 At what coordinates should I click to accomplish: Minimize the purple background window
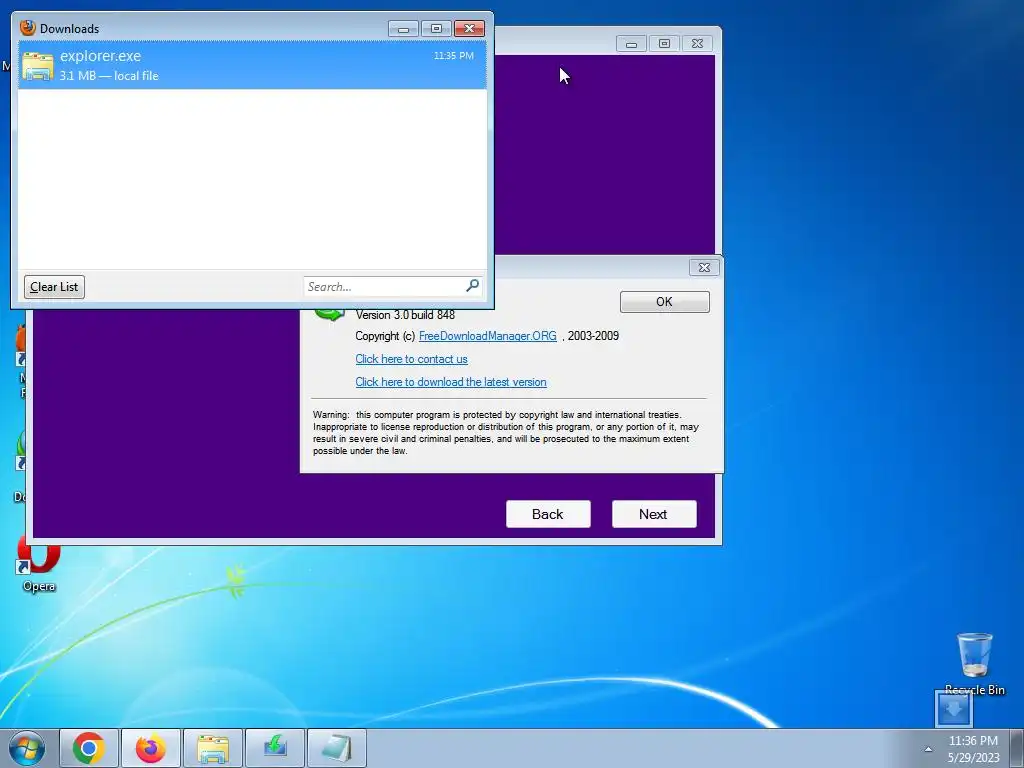click(631, 44)
